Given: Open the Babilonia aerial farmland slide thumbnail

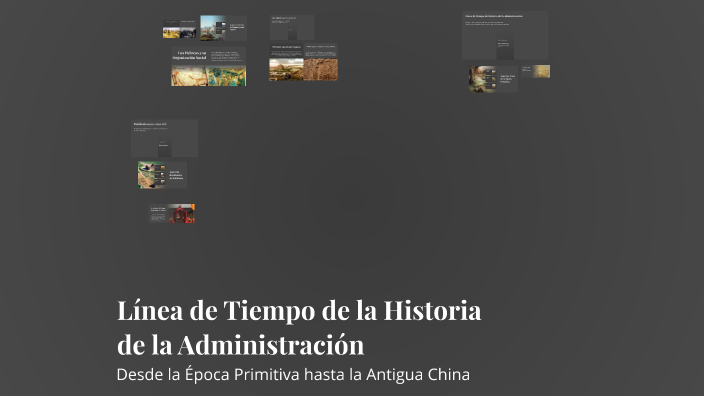Looking at the screenshot, I should point(162,175).
